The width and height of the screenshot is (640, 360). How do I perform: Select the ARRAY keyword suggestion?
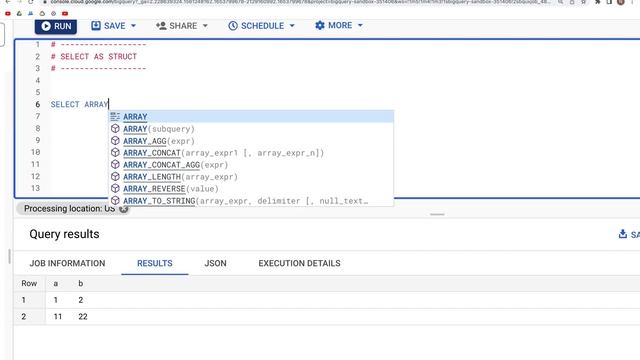[x=251, y=117]
